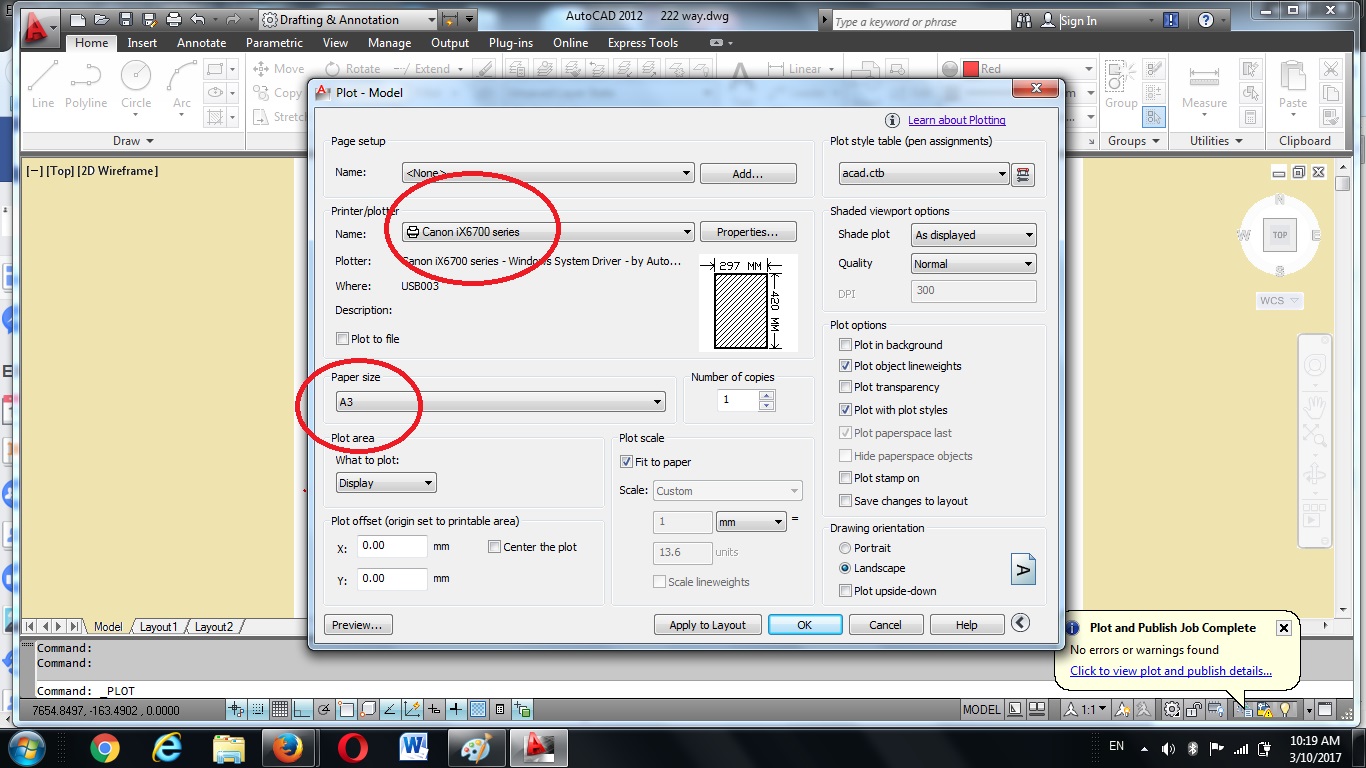This screenshot has width=1366, height=768.
Task: Click to view plot and publish details link
Action: click(1171, 671)
